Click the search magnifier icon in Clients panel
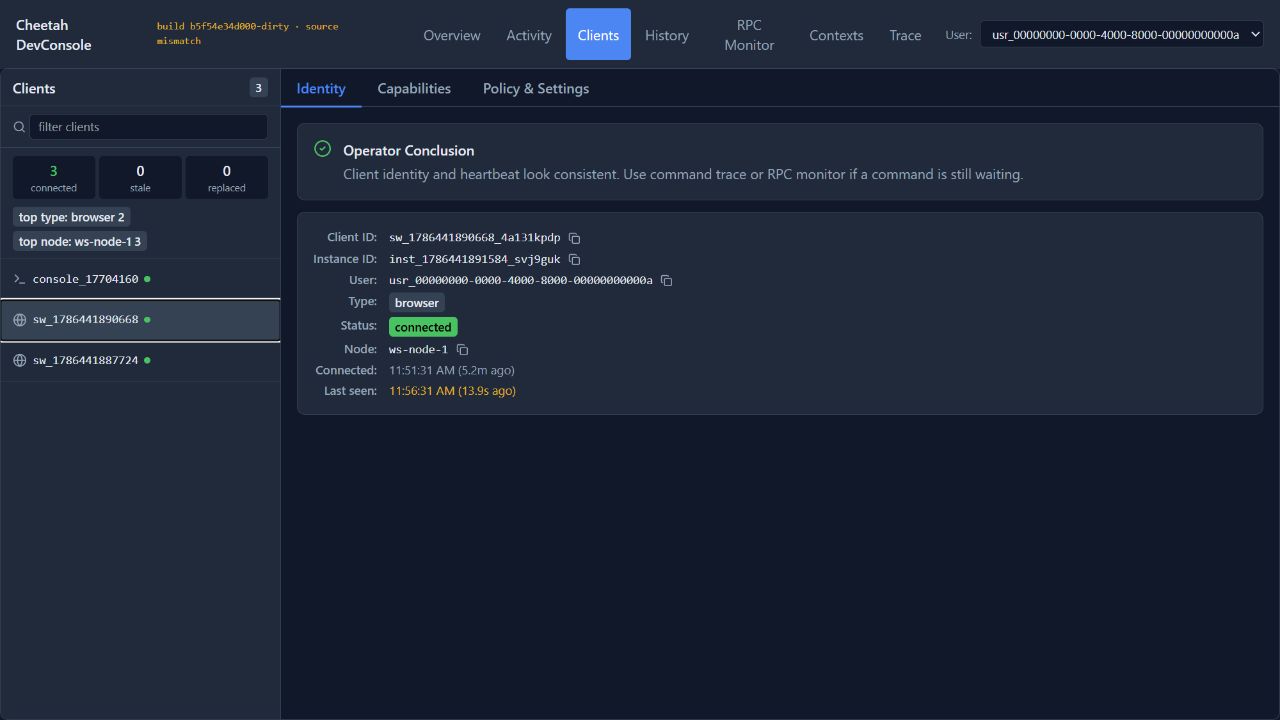 click(19, 127)
